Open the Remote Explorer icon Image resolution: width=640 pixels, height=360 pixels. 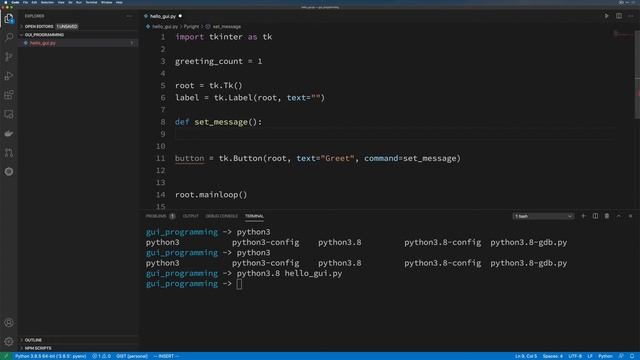(9, 114)
